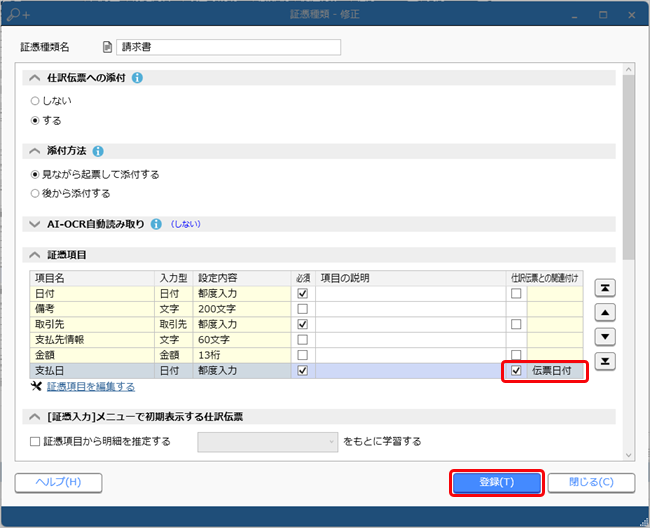Toggle 必須 checkbox for 取引先 row
This screenshot has width=650, height=528.
tap(303, 324)
